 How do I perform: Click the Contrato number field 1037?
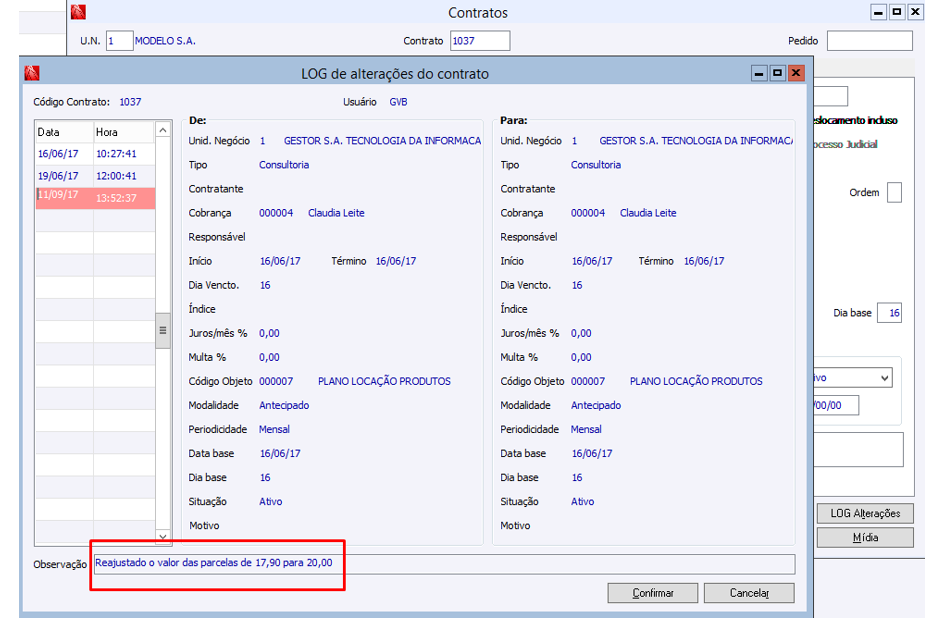pos(480,41)
